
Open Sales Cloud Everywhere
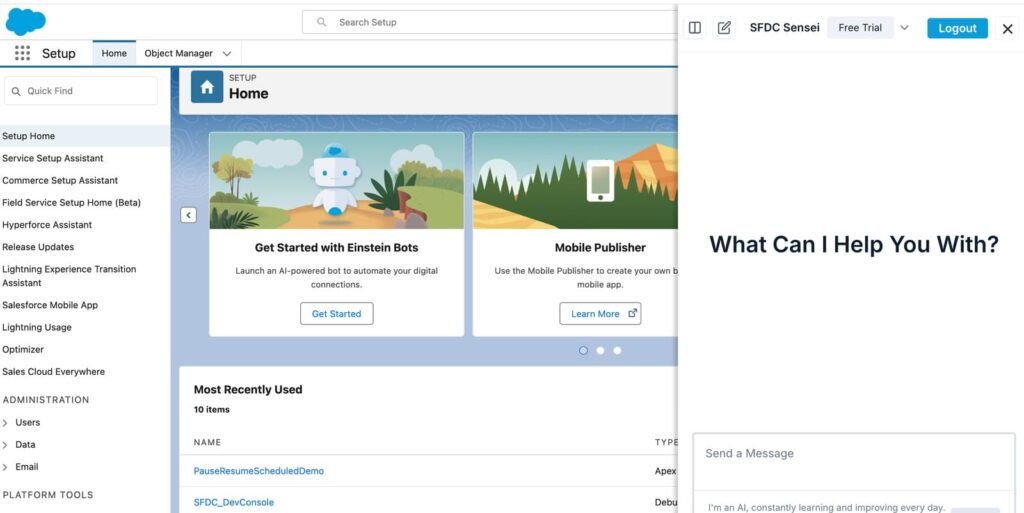54,371
